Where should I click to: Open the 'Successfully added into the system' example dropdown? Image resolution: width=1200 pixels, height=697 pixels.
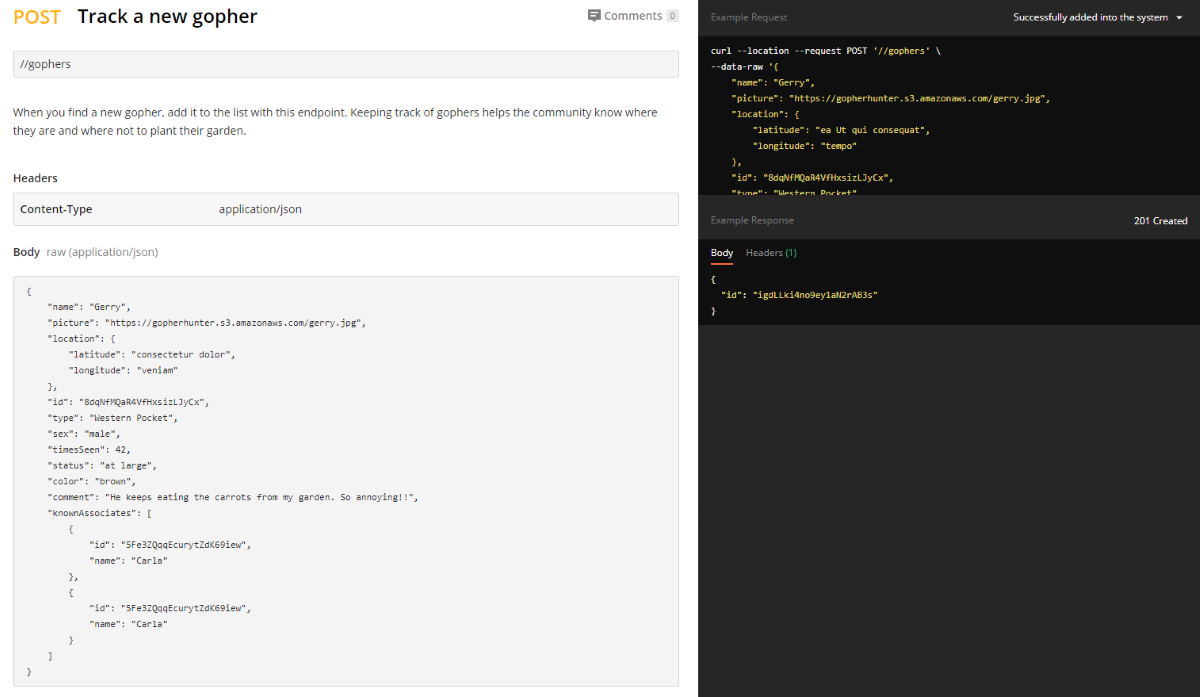click(1090, 17)
